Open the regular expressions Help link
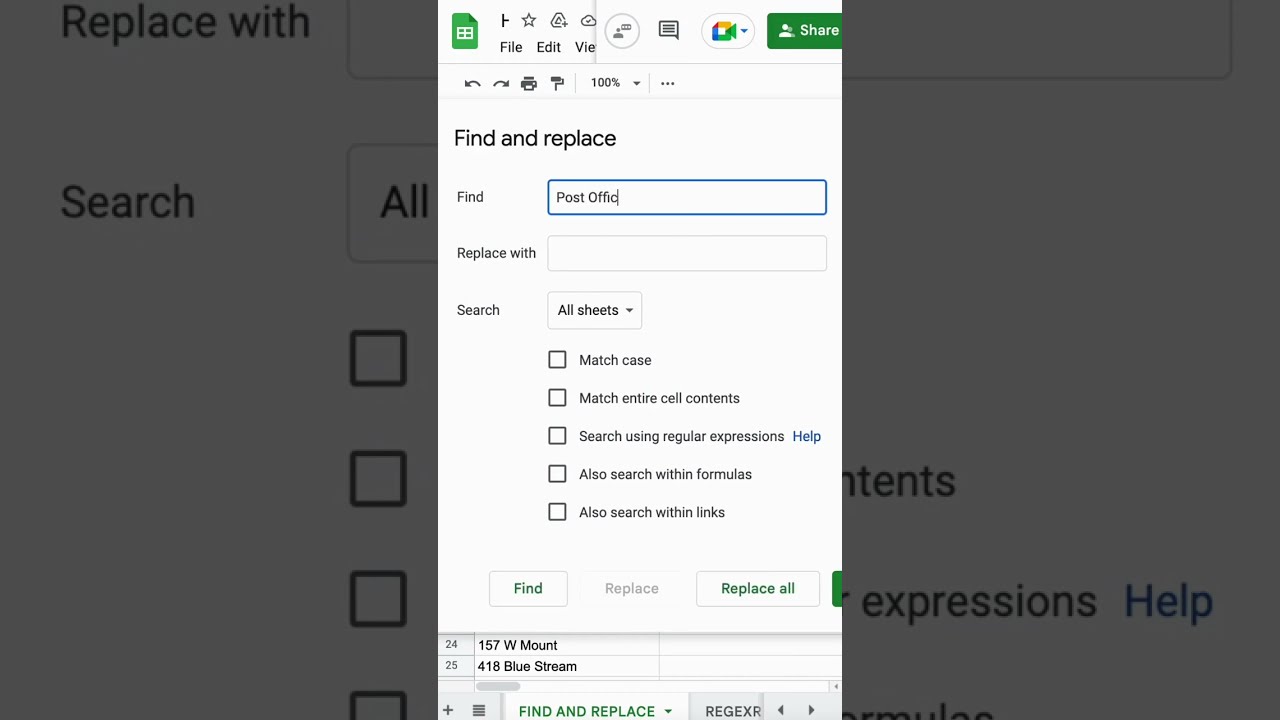The height and width of the screenshot is (720, 1280). [806, 436]
